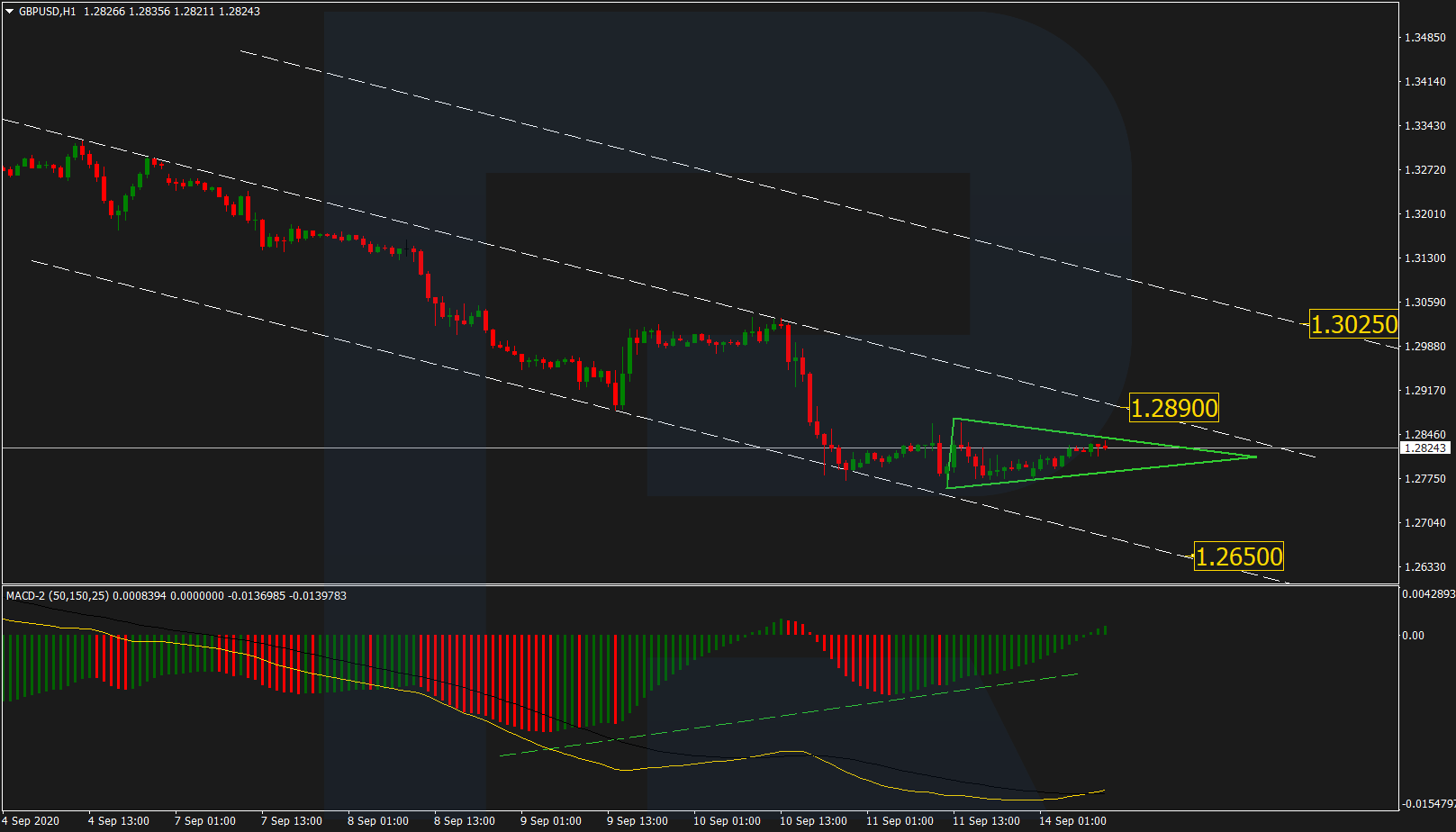Click the time label 8 Sep 01:00
The image size is (1456, 832).
(378, 821)
